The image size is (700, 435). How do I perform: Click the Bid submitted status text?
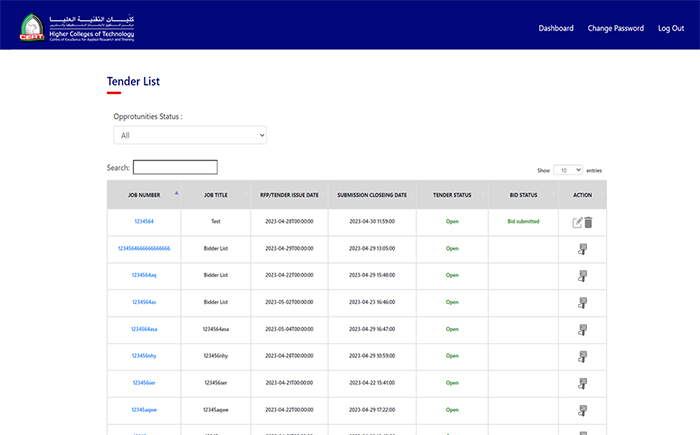coord(523,222)
